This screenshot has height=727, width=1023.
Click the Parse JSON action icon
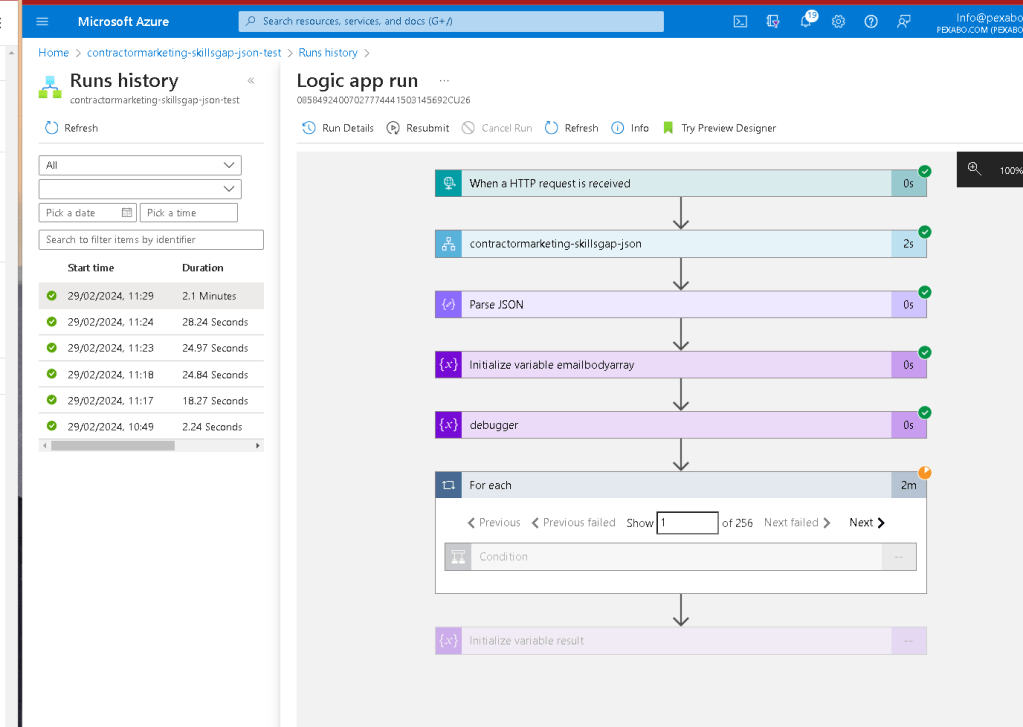(449, 305)
